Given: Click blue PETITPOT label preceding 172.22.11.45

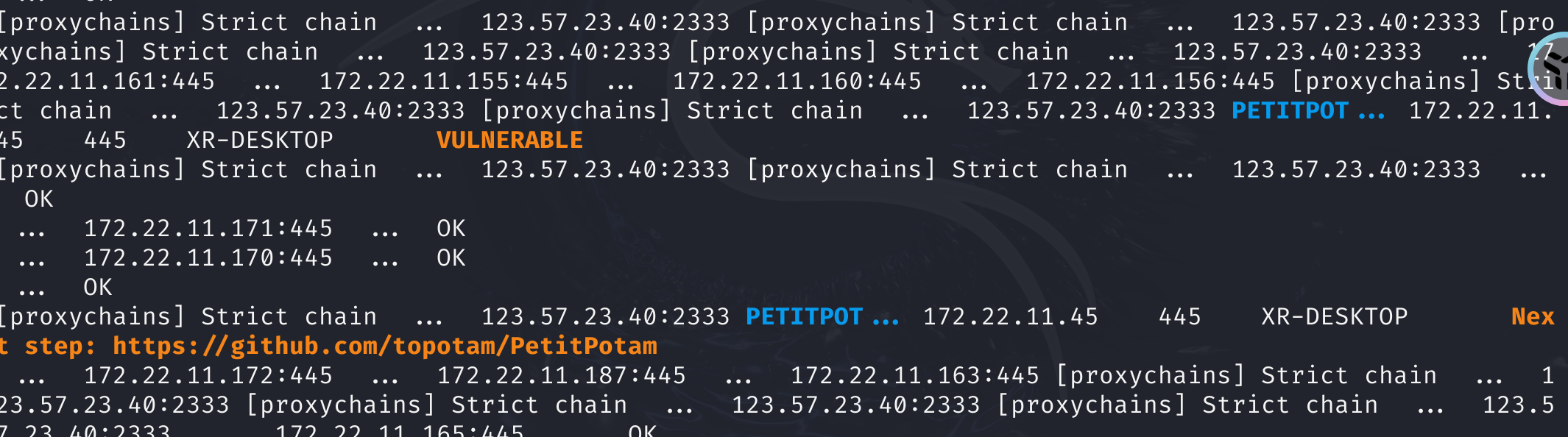Looking at the screenshot, I should [x=804, y=317].
